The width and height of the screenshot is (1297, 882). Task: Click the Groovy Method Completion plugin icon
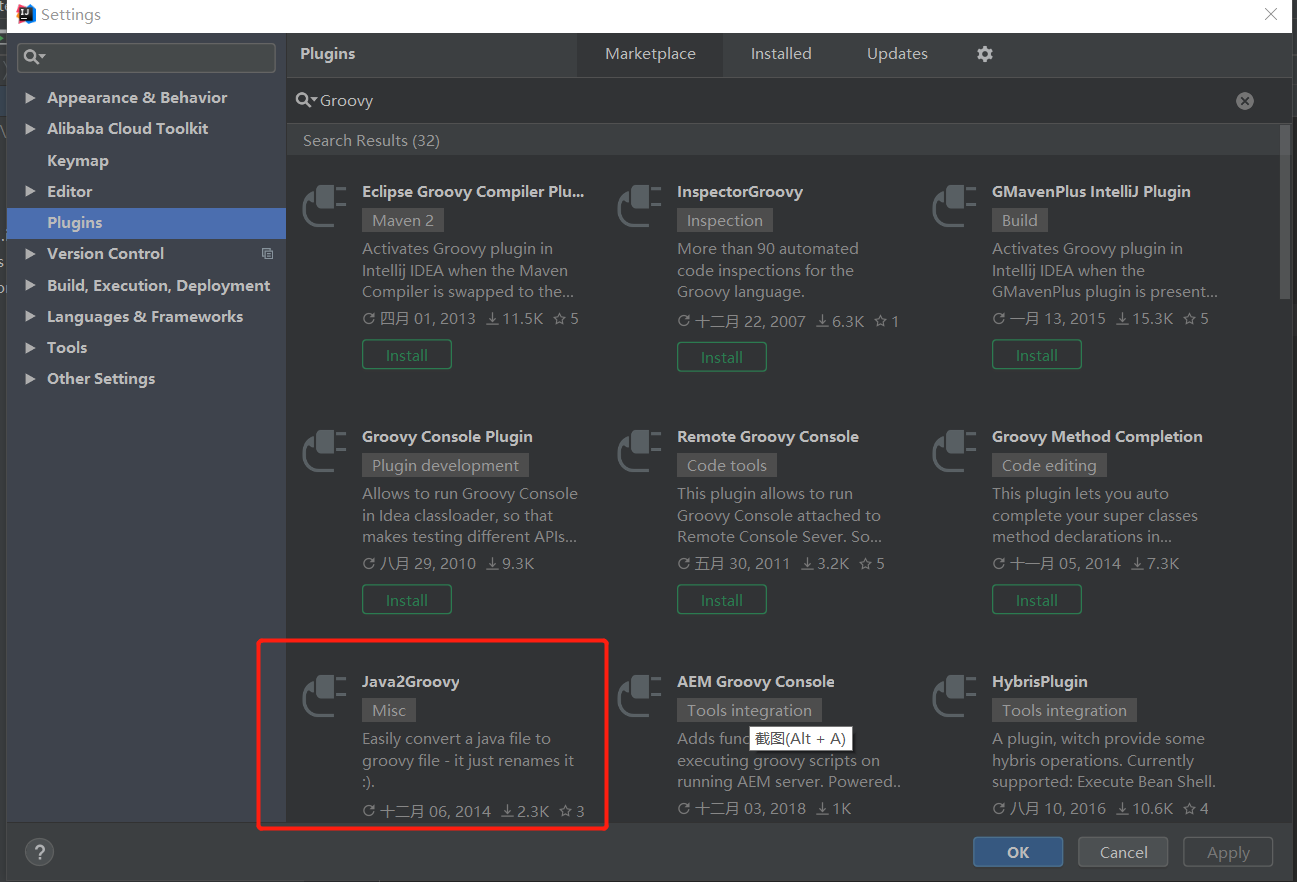[954, 452]
